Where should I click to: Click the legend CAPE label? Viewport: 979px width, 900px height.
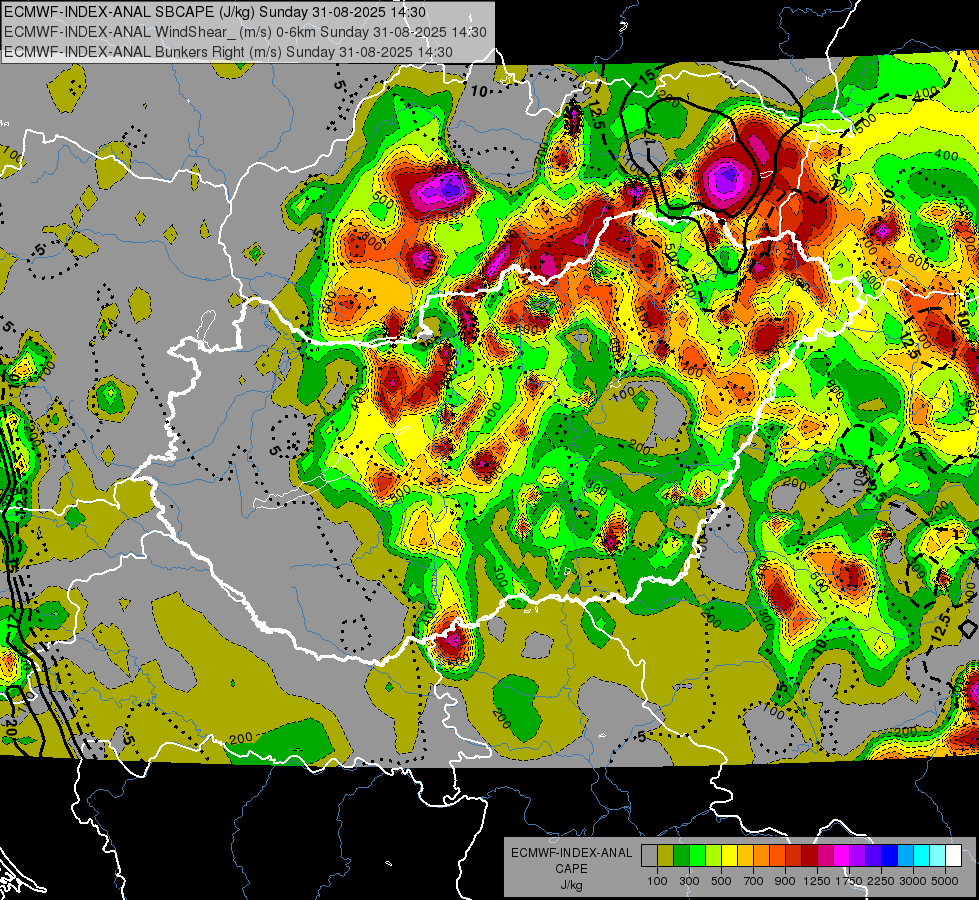coord(571,869)
